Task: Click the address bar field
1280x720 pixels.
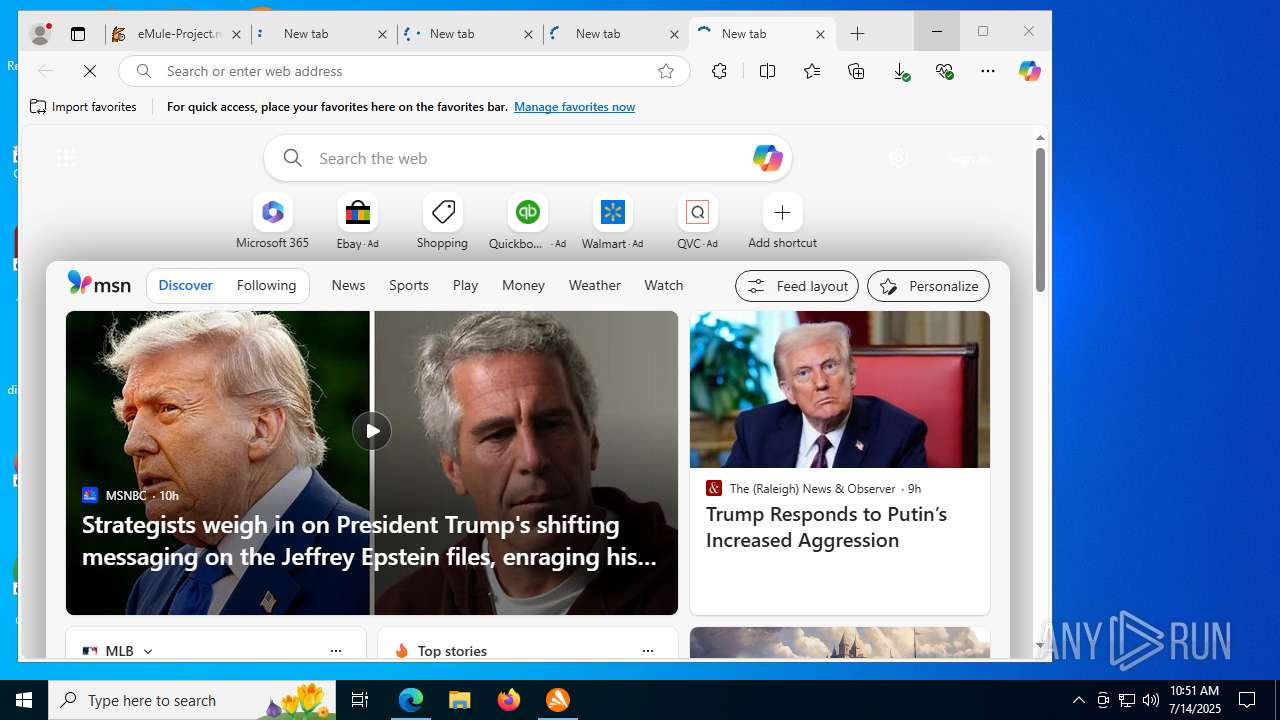Action: click(404, 71)
